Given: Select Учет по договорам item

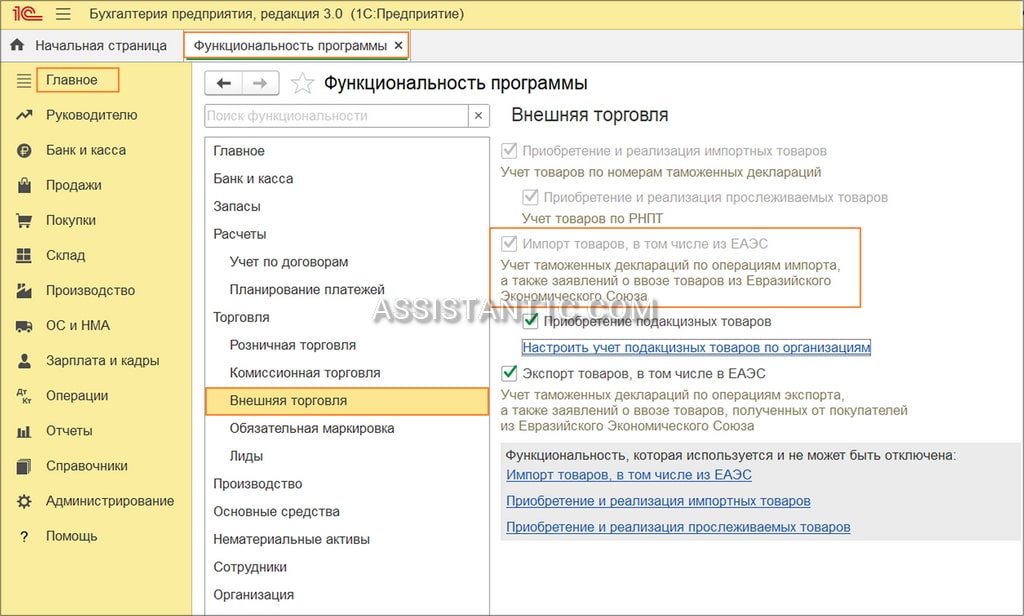Looking at the screenshot, I should (347, 262).
